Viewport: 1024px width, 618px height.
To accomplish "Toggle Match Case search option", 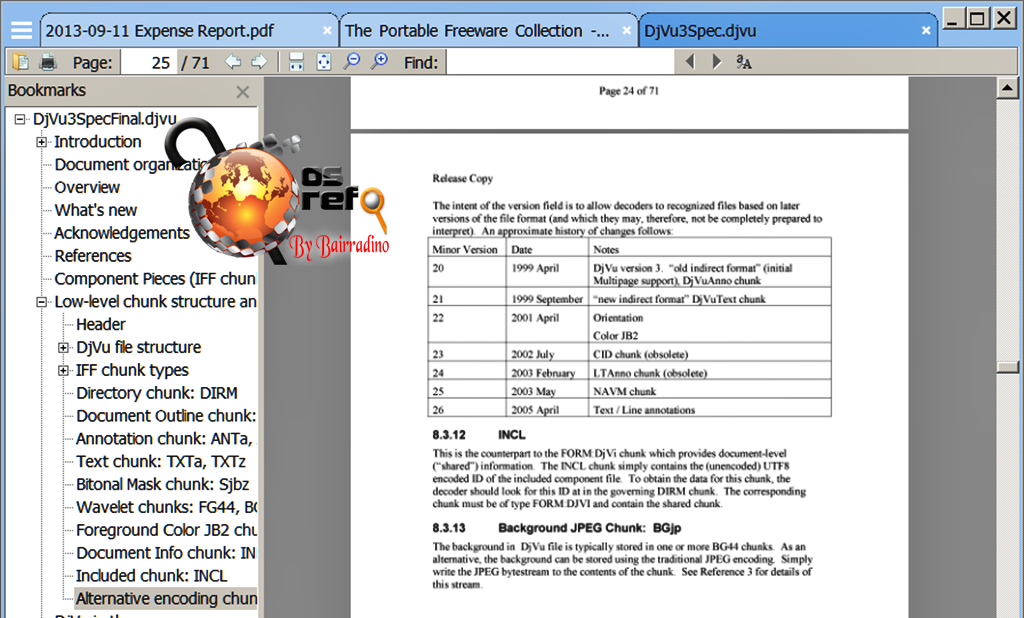I will pos(744,62).
